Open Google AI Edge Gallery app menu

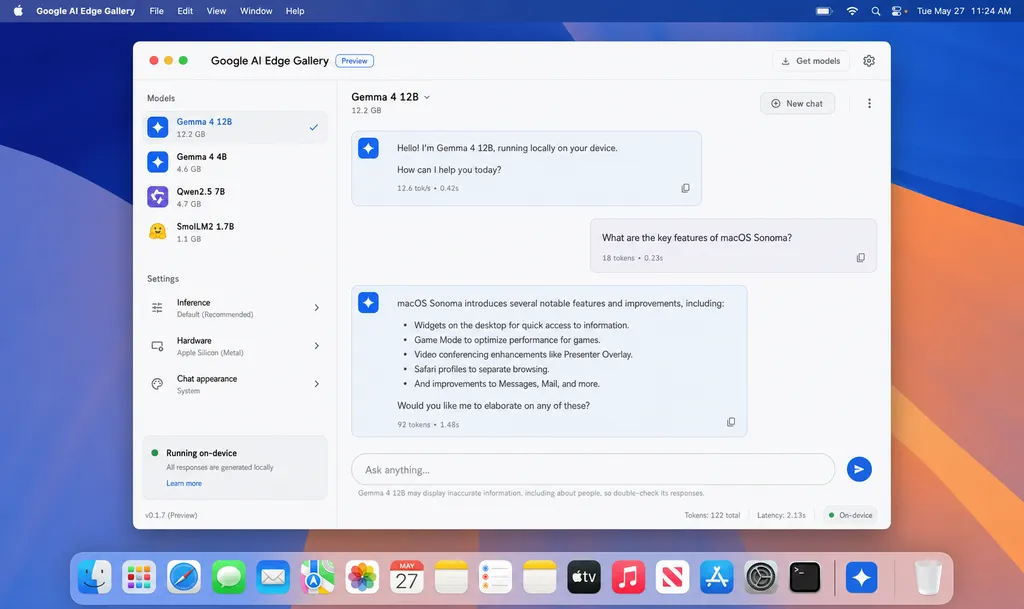point(86,11)
